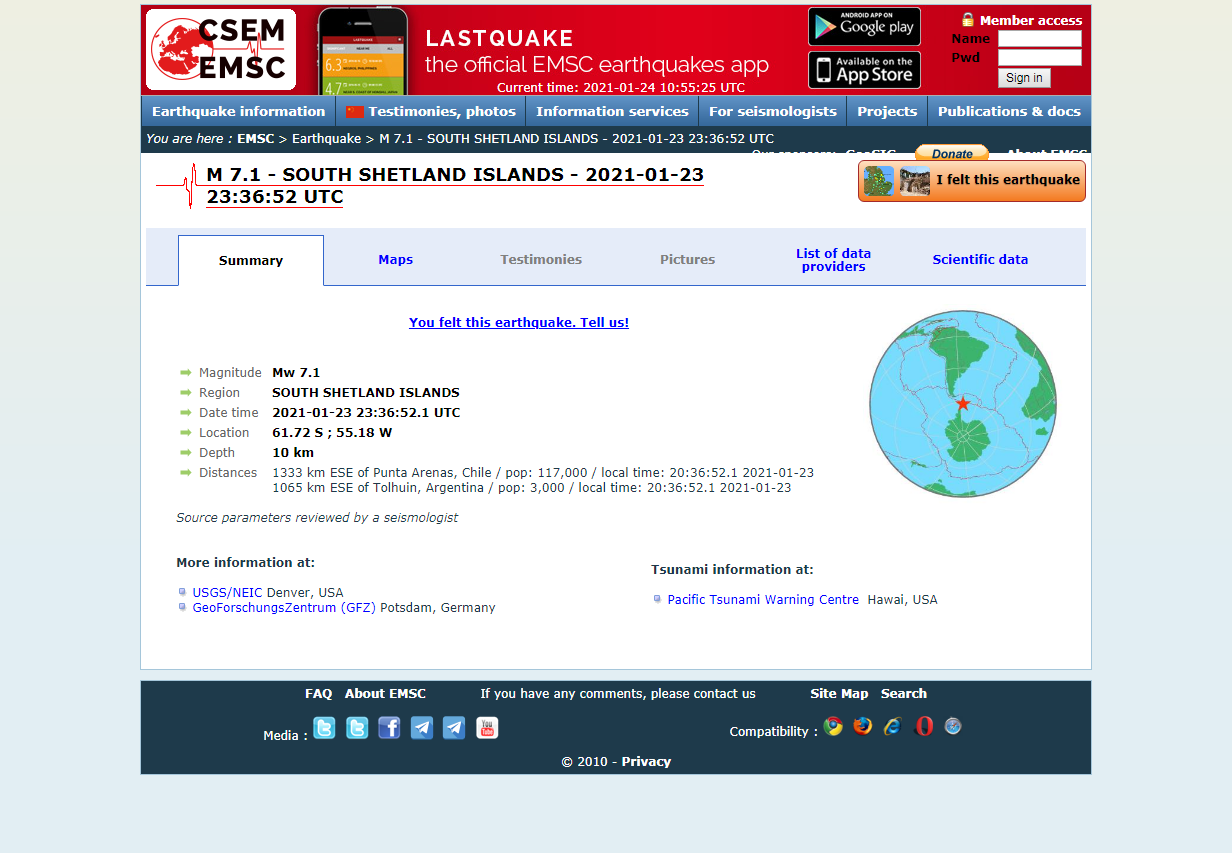Open the Google Play app badge
Screen dimensions: 1232x853
[x=864, y=27]
